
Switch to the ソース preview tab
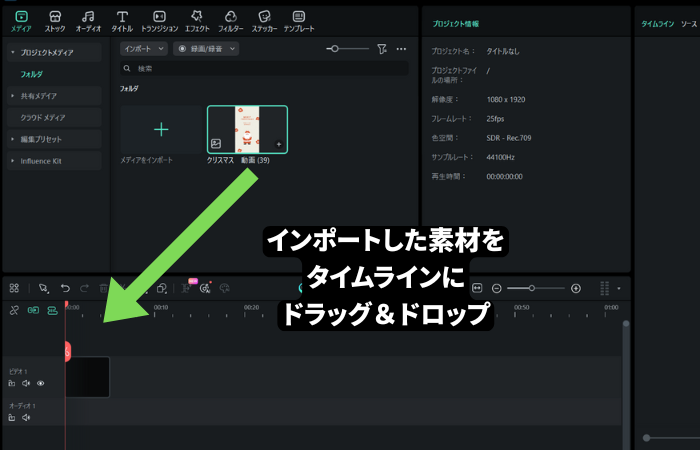tap(689, 24)
